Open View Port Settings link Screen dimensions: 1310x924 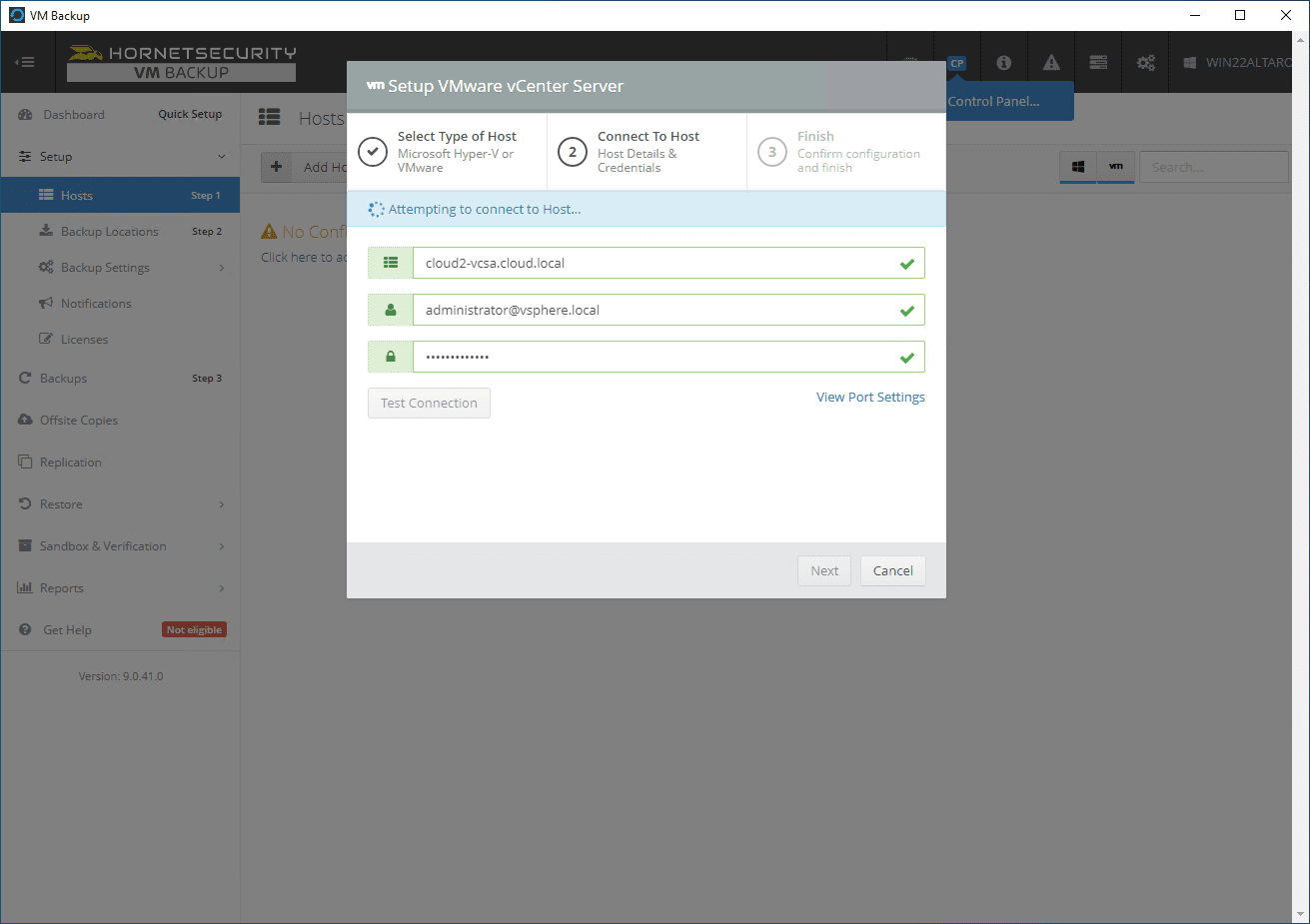click(x=870, y=398)
